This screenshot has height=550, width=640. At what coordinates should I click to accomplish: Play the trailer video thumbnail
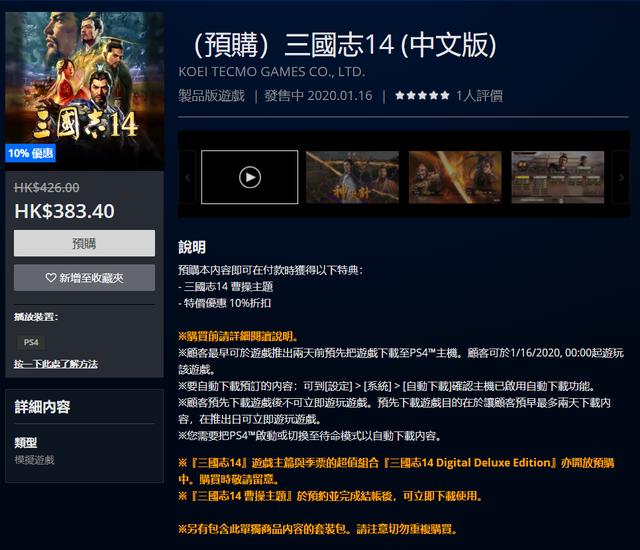tap(249, 177)
